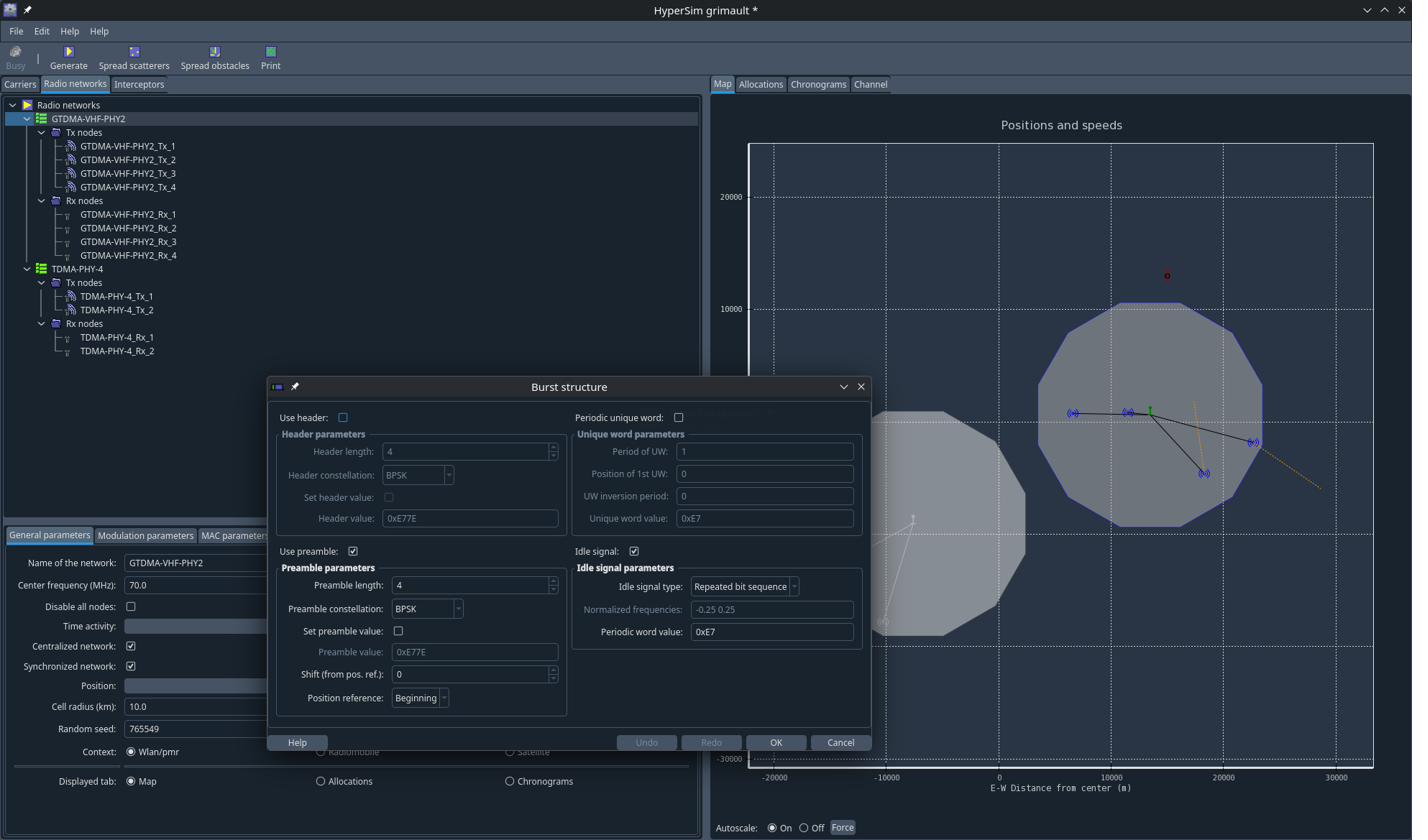
Task: Select the Chronograms displayed tab radio button
Action: [x=510, y=781]
